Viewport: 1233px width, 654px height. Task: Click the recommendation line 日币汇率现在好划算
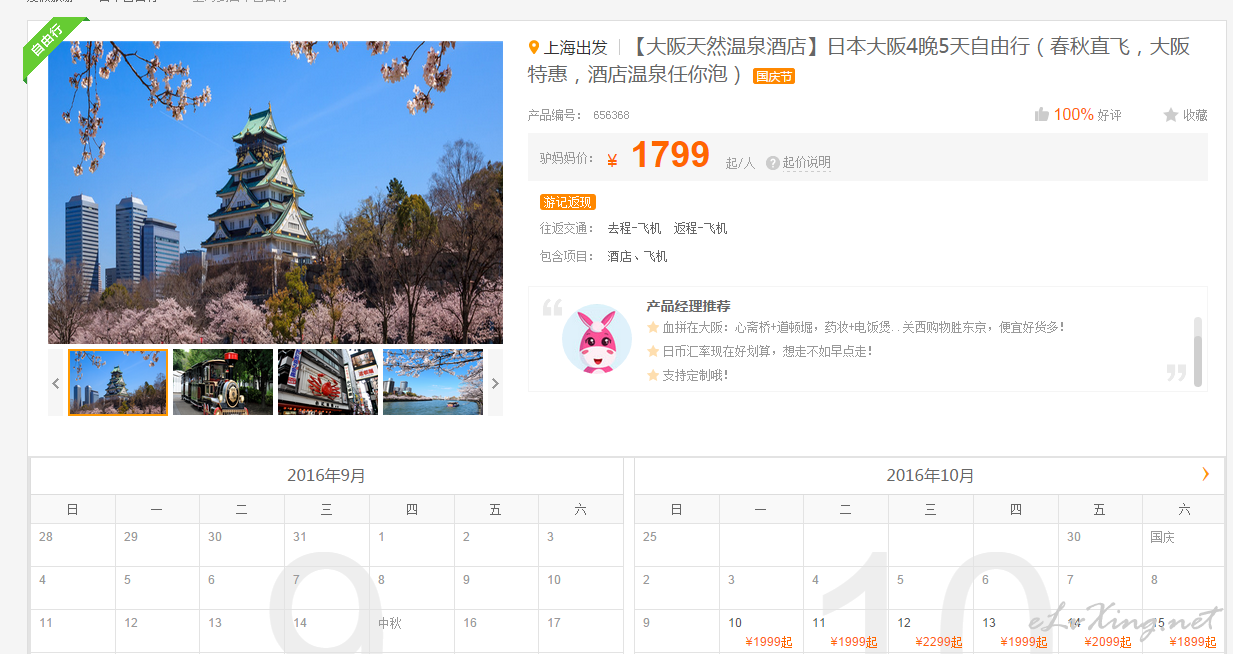pos(767,351)
